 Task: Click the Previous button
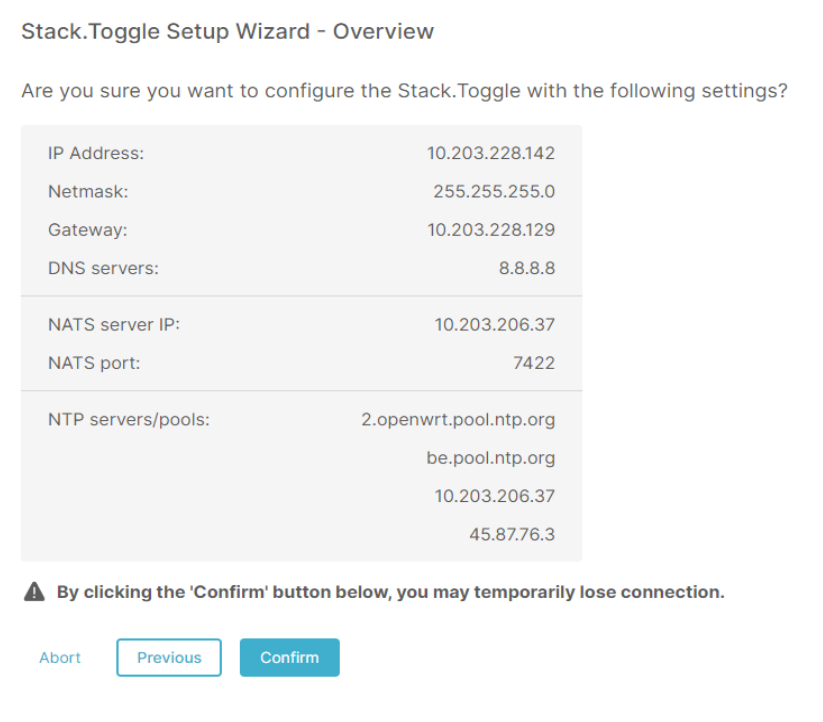pyautogui.click(x=168, y=657)
